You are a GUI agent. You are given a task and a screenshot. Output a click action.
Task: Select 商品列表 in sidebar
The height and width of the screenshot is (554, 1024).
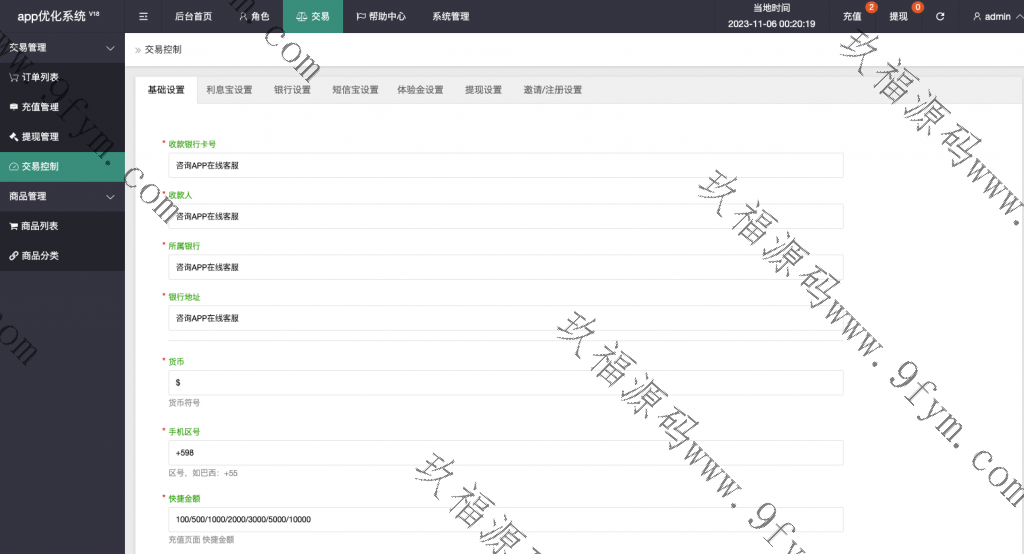pos(40,226)
